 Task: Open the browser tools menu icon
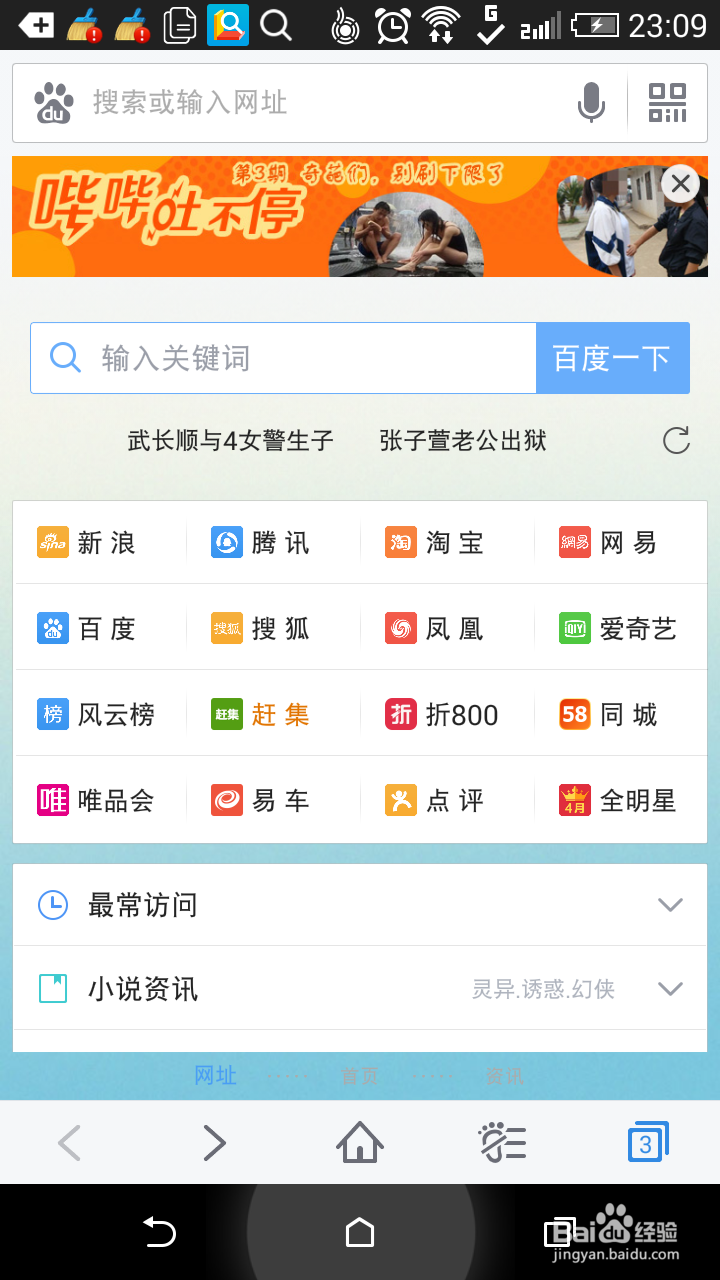[502, 1142]
